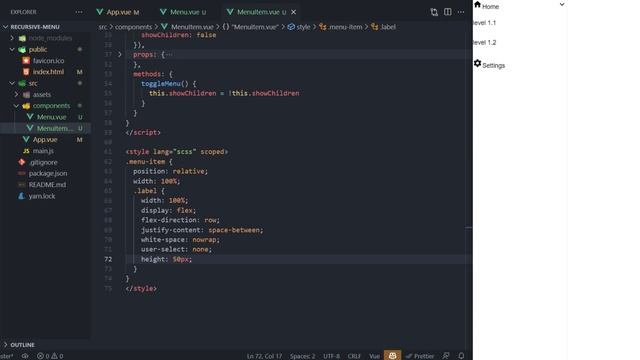Image resolution: width=640 pixels, height=360 pixels.
Task: Open notifications bell in status bar
Action: click(x=461, y=356)
